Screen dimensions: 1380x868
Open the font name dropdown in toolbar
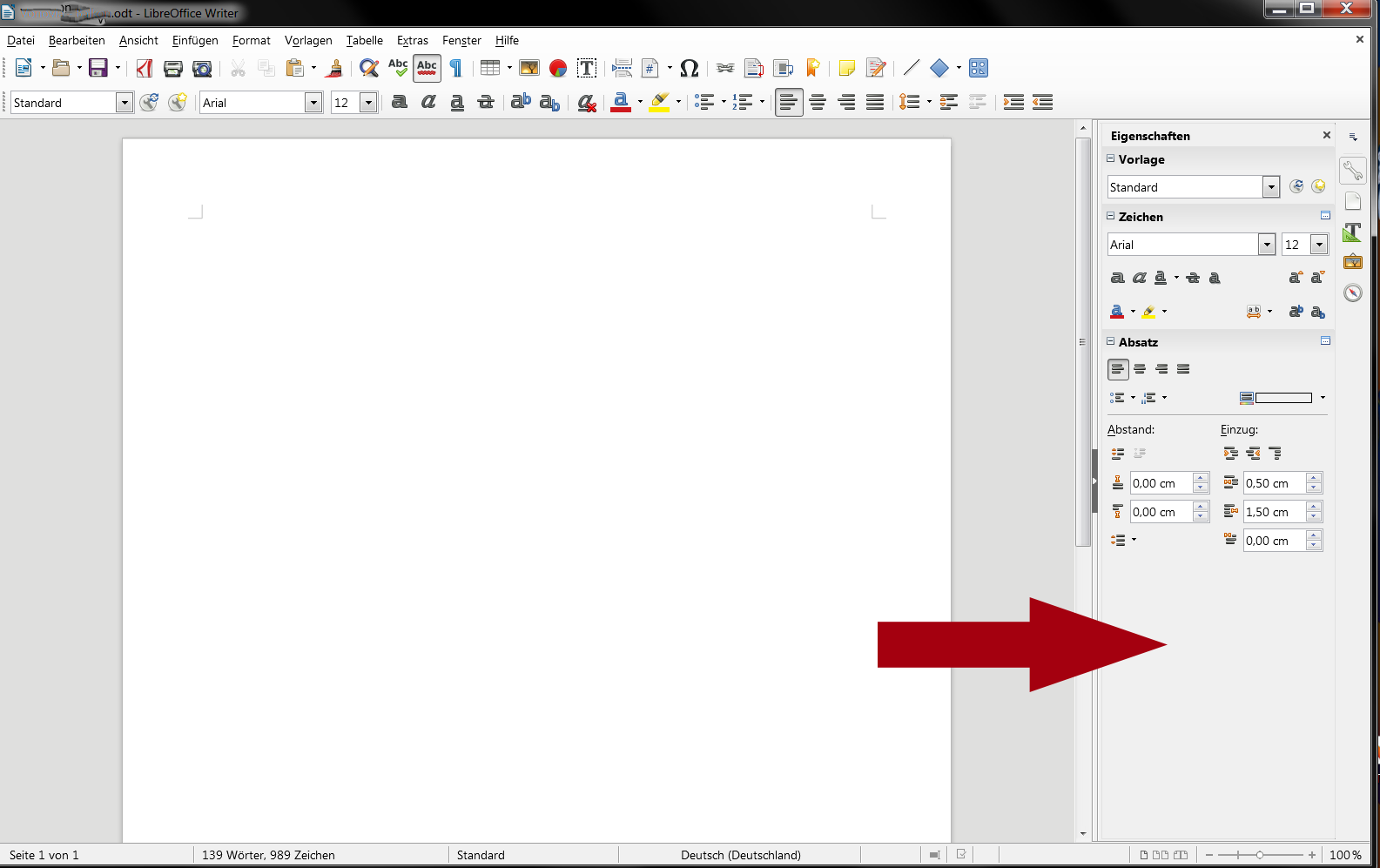point(313,103)
